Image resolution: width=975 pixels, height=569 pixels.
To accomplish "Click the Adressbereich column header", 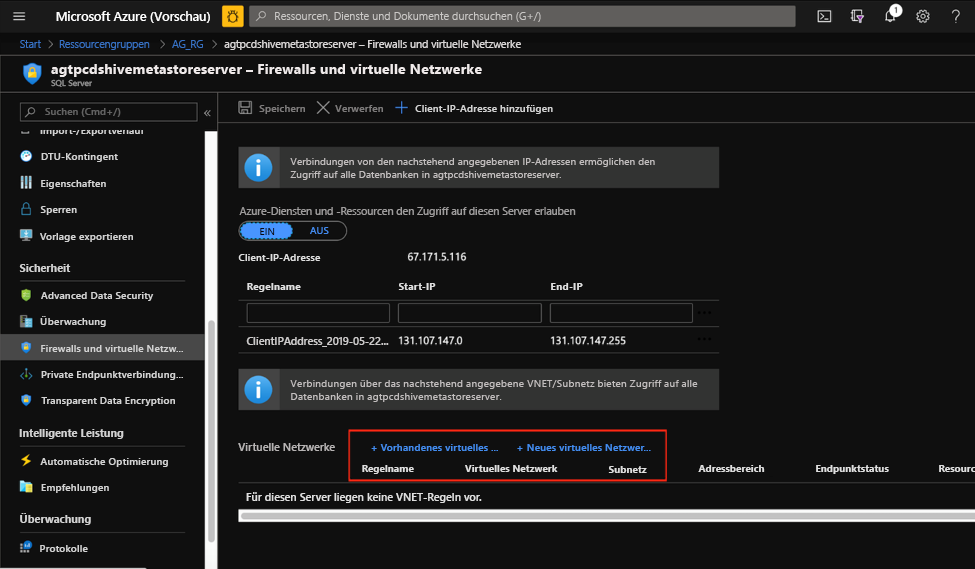I will pyautogui.click(x=731, y=469).
